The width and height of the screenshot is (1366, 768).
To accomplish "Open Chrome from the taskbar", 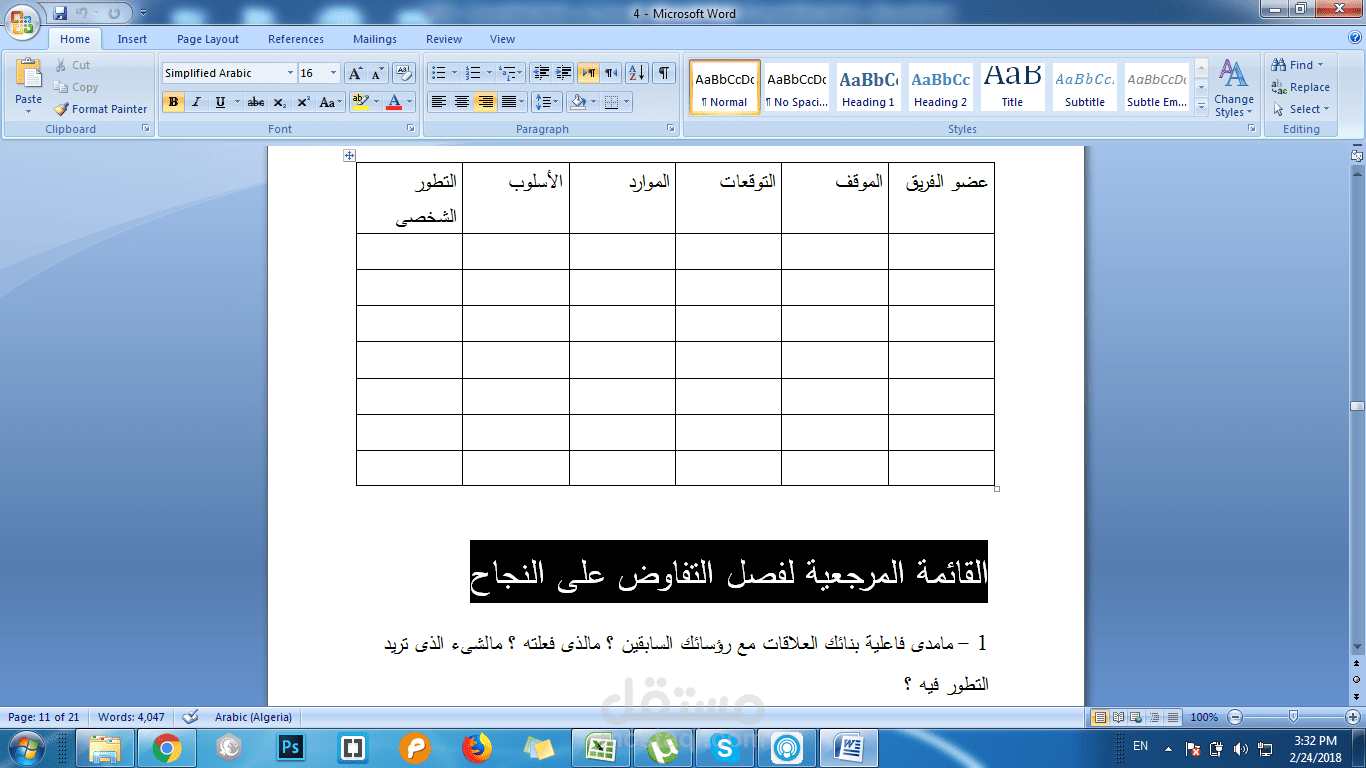I will 166,748.
